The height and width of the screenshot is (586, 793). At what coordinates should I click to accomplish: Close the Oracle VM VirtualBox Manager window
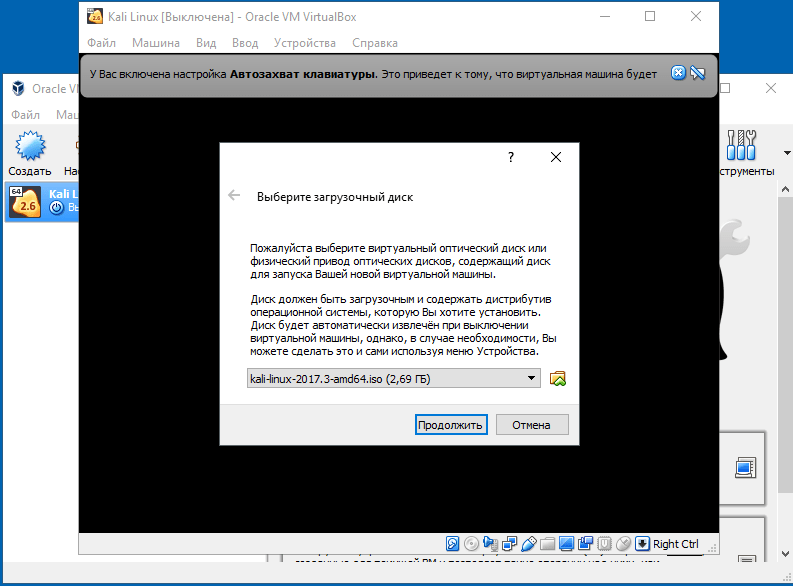click(x=771, y=88)
